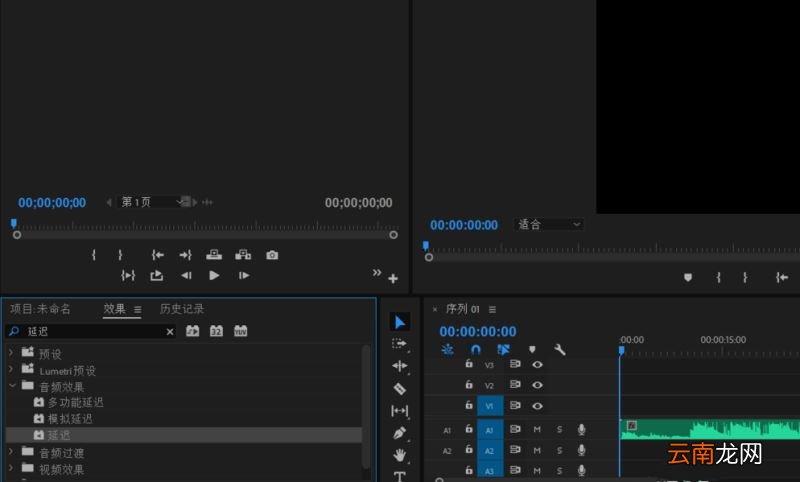Go to In point in Source monitor

click(158, 255)
